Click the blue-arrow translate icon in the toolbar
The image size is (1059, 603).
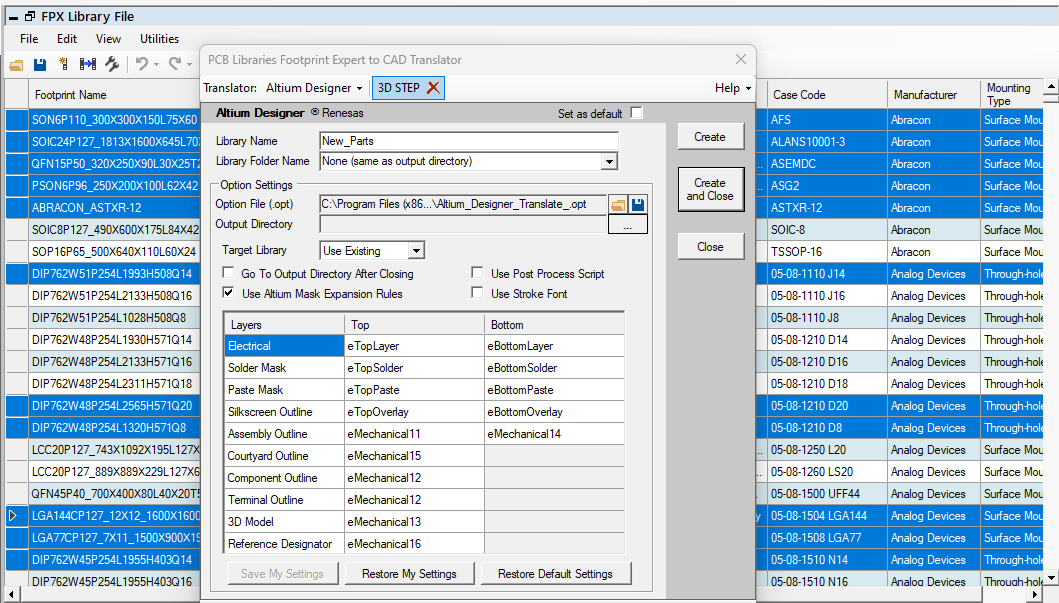click(x=88, y=64)
